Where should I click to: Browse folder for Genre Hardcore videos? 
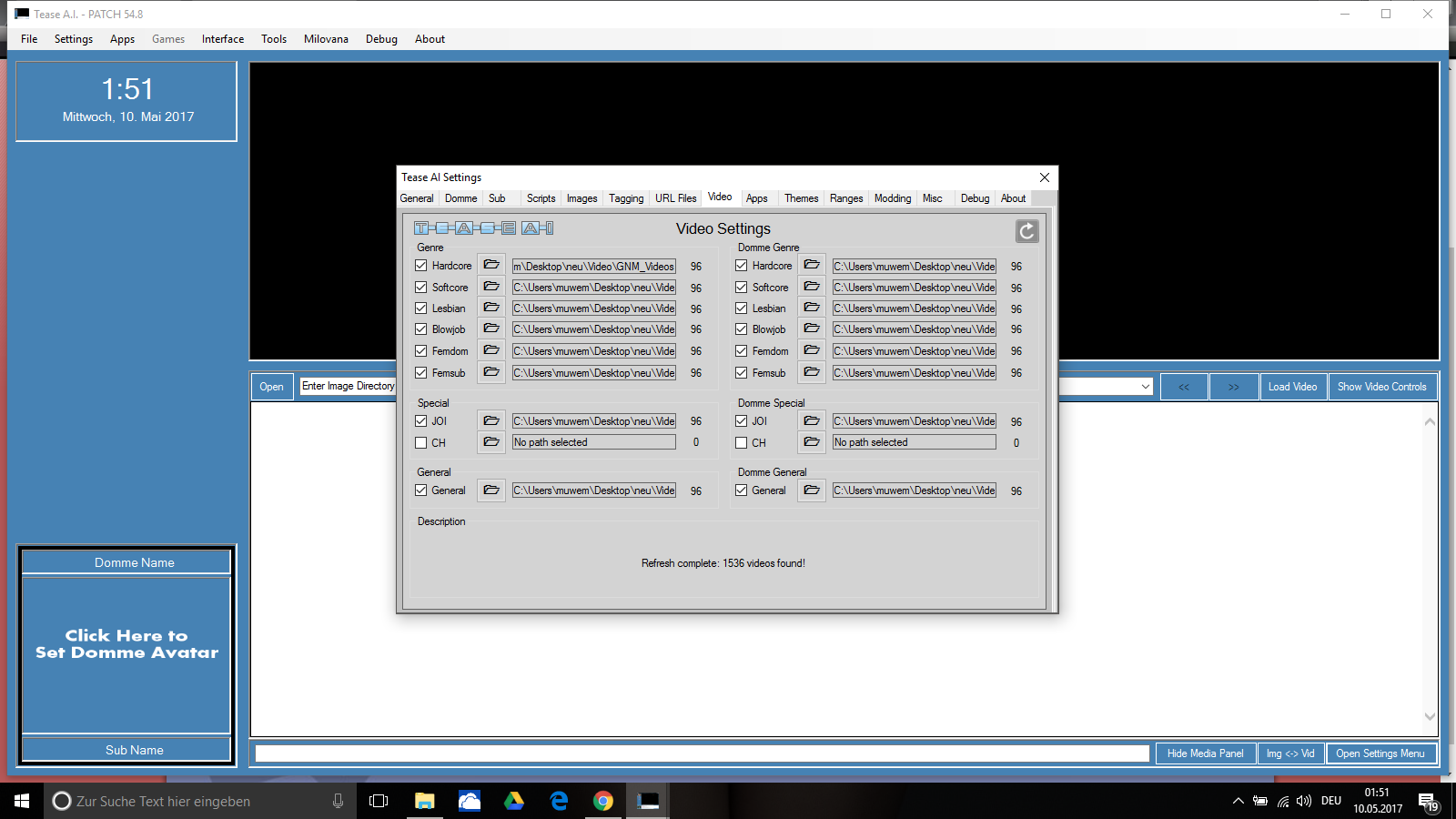(491, 266)
